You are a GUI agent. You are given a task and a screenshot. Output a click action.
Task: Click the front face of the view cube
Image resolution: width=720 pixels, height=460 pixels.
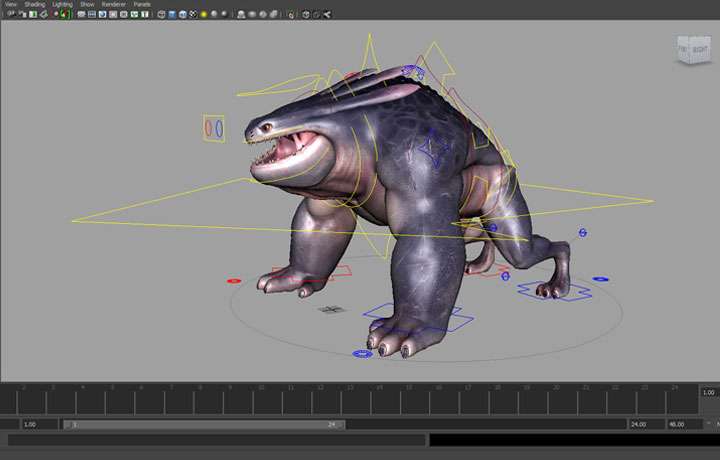[683, 50]
